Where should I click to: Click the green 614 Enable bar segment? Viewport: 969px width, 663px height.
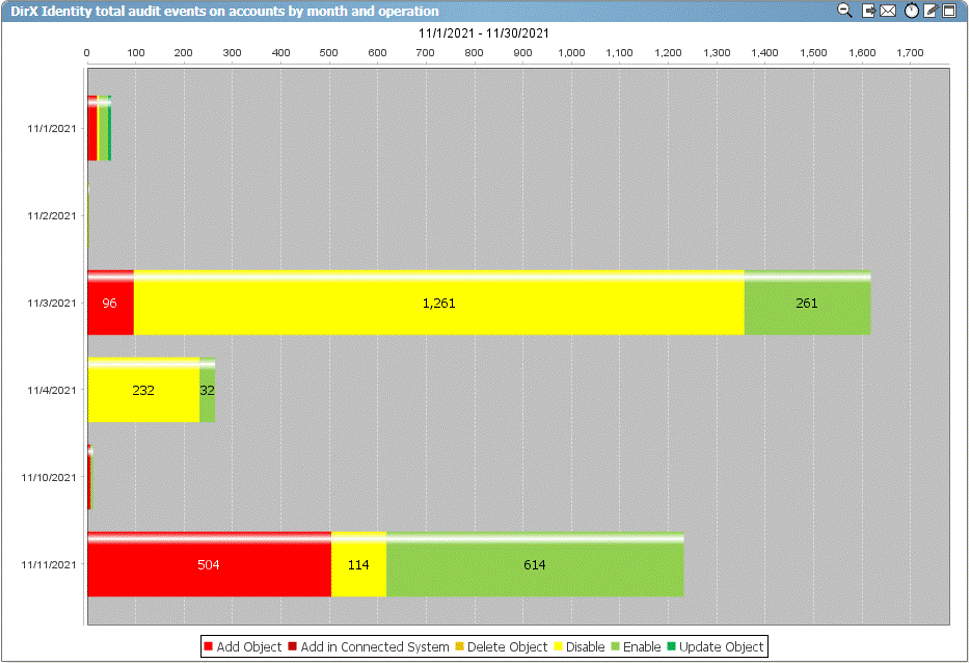(x=534, y=566)
